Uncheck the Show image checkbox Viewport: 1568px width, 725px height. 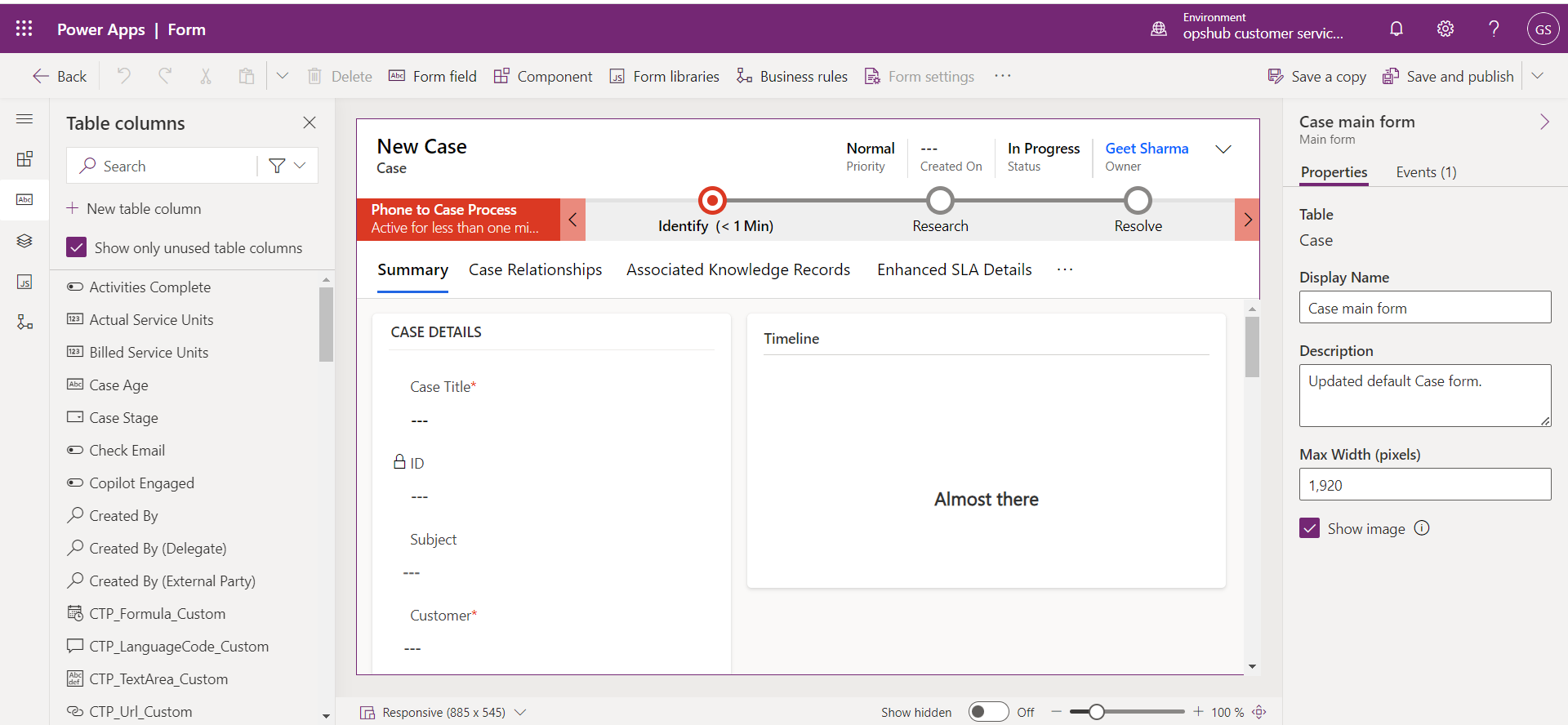(x=1309, y=528)
